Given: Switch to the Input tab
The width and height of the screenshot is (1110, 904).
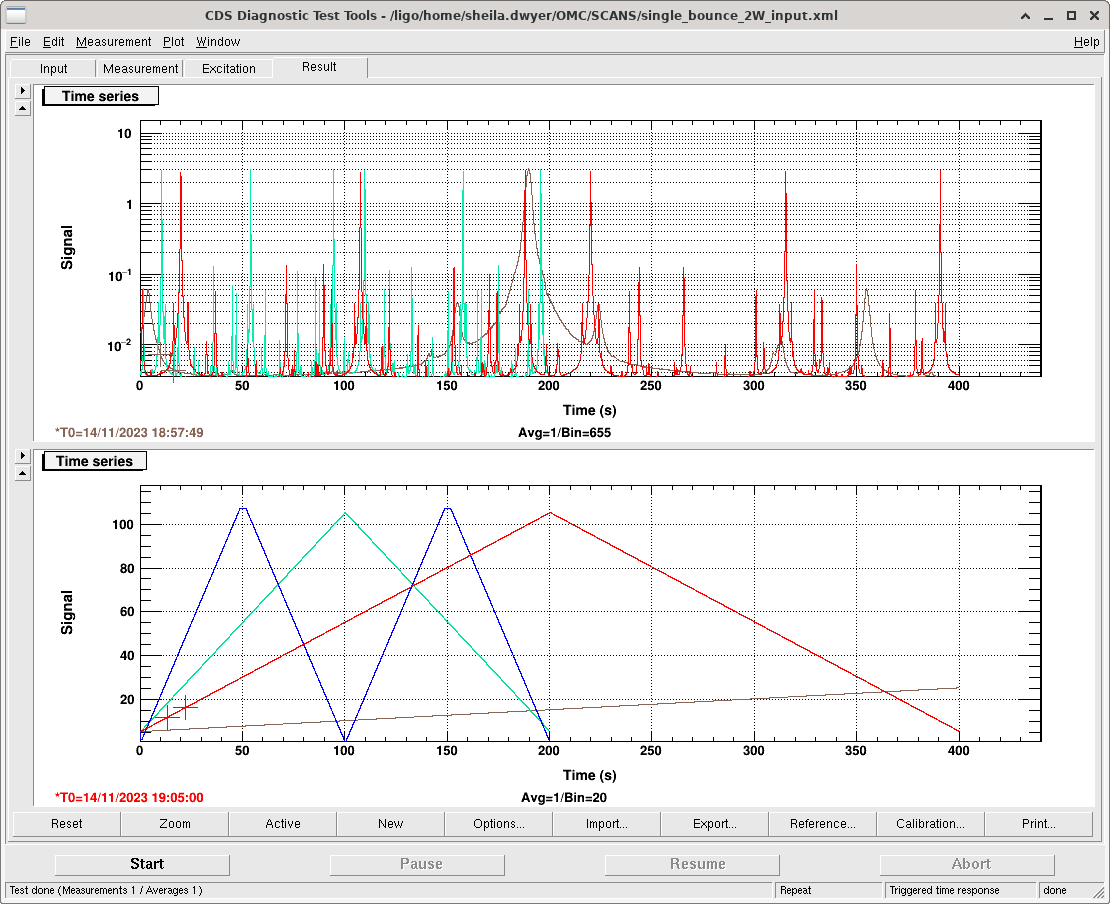Looking at the screenshot, I should pos(54,69).
